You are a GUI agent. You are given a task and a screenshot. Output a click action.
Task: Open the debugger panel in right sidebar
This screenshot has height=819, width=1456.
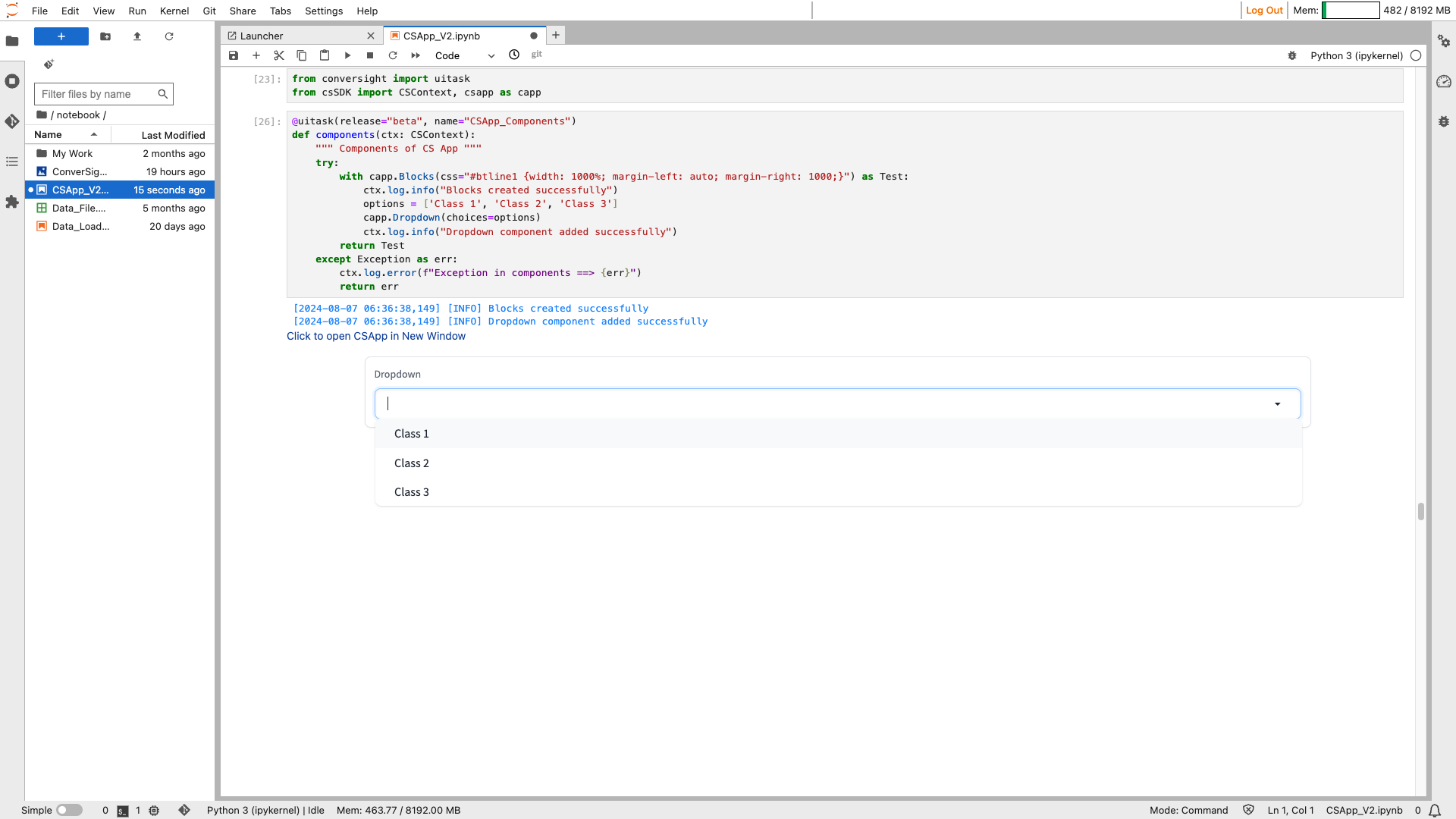[1444, 121]
